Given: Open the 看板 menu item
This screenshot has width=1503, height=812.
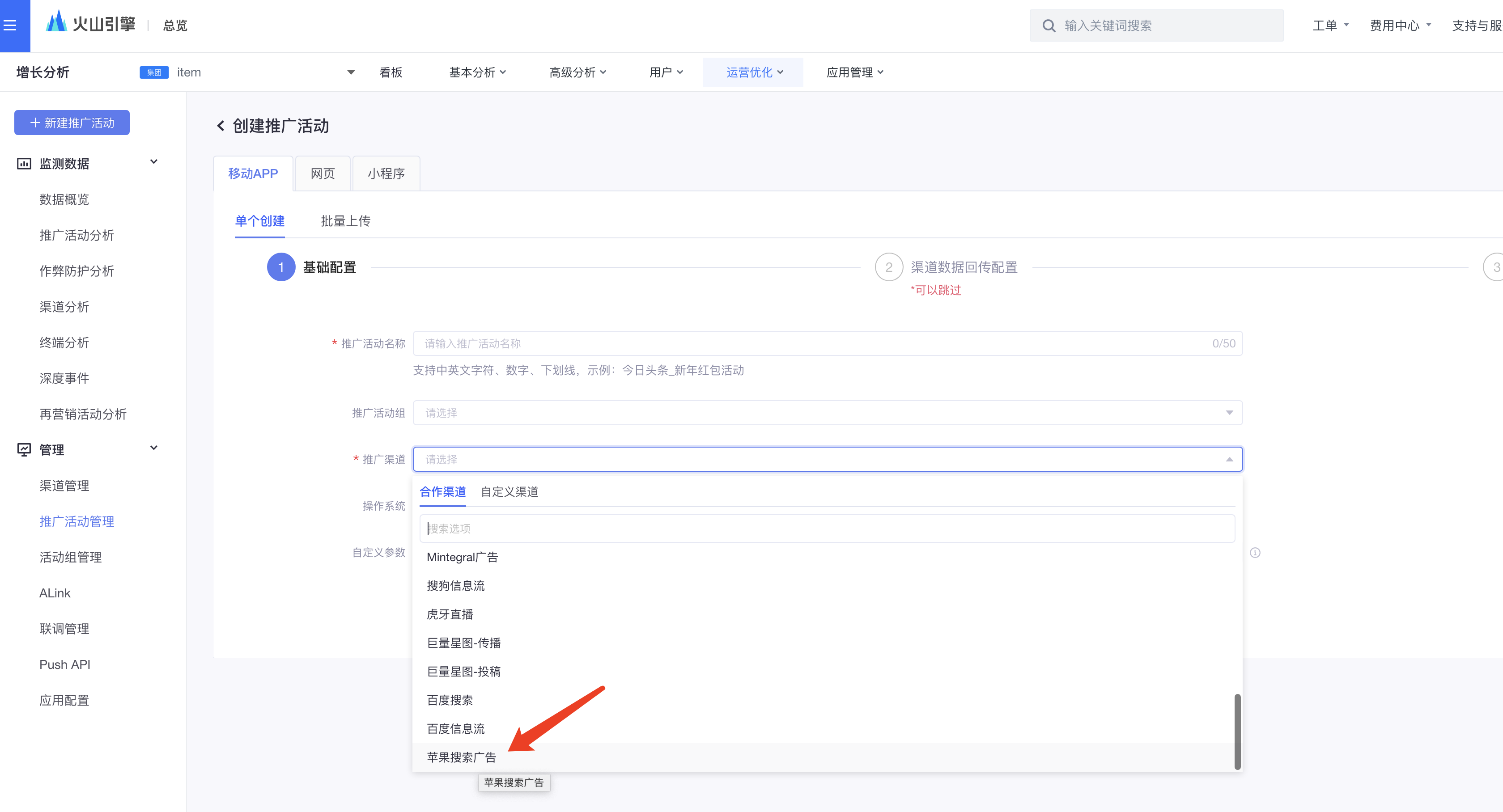Looking at the screenshot, I should point(391,72).
